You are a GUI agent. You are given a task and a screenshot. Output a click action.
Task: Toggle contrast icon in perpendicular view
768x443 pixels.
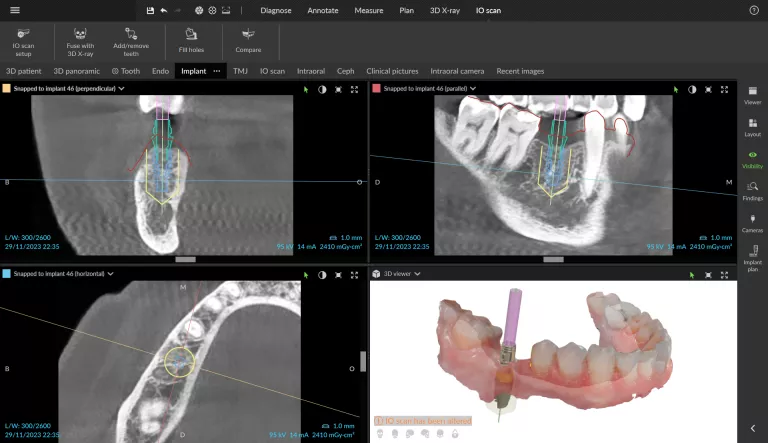tap(322, 89)
